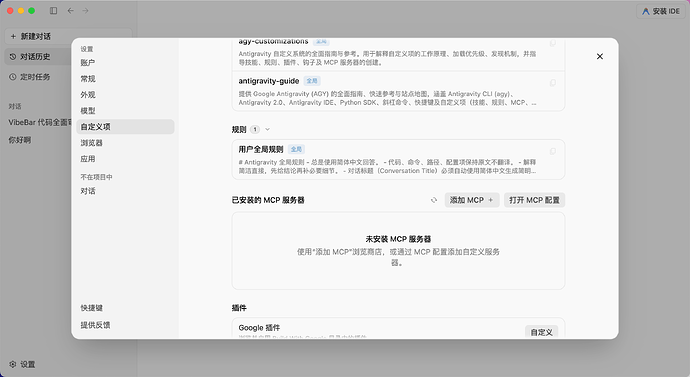This screenshot has width=690, height=377.
Task: Open the 用户全局规则 rule card
Action: pyautogui.click(x=398, y=160)
